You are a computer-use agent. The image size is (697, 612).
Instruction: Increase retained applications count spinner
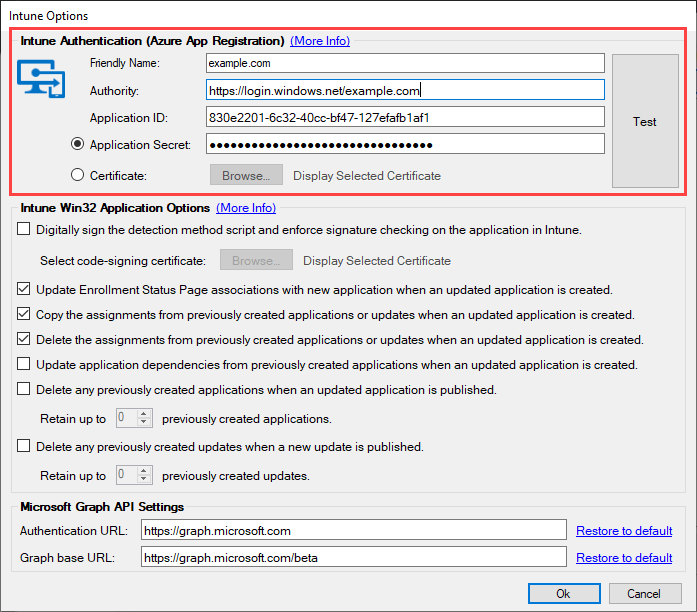143,414
